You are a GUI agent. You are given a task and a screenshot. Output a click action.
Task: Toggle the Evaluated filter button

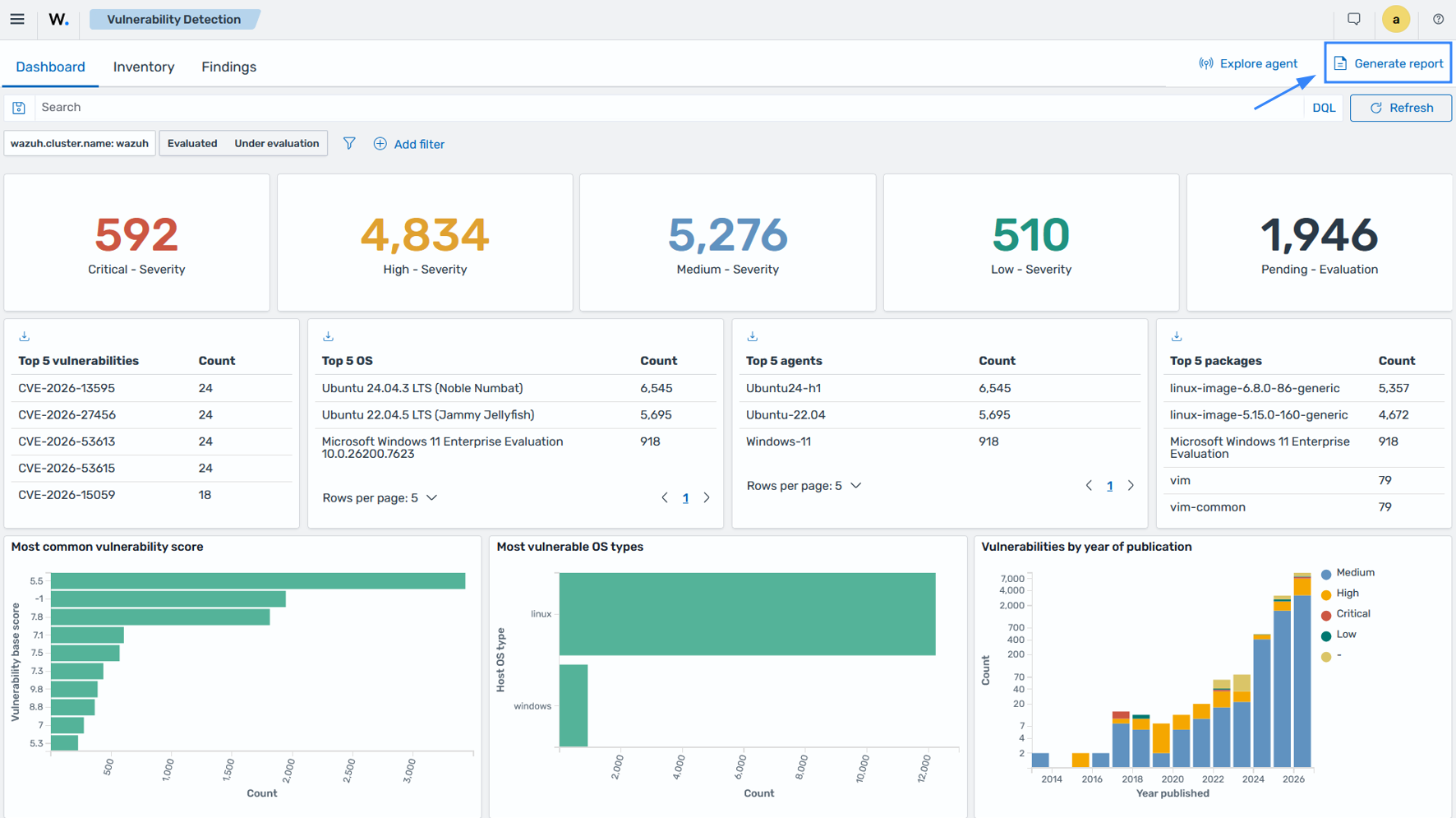pos(192,143)
